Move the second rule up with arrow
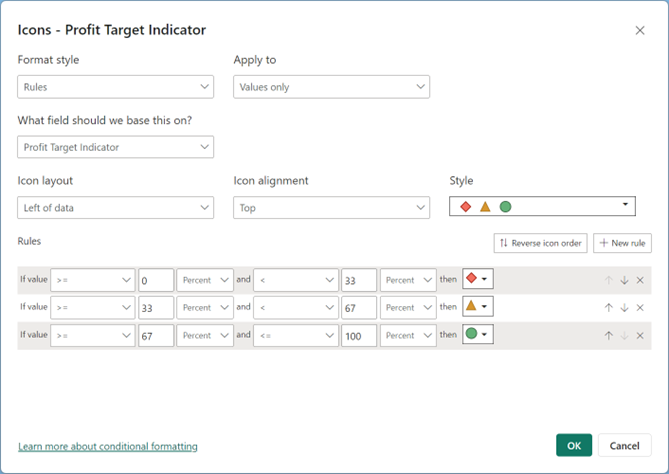The width and height of the screenshot is (669, 474). pos(609,308)
